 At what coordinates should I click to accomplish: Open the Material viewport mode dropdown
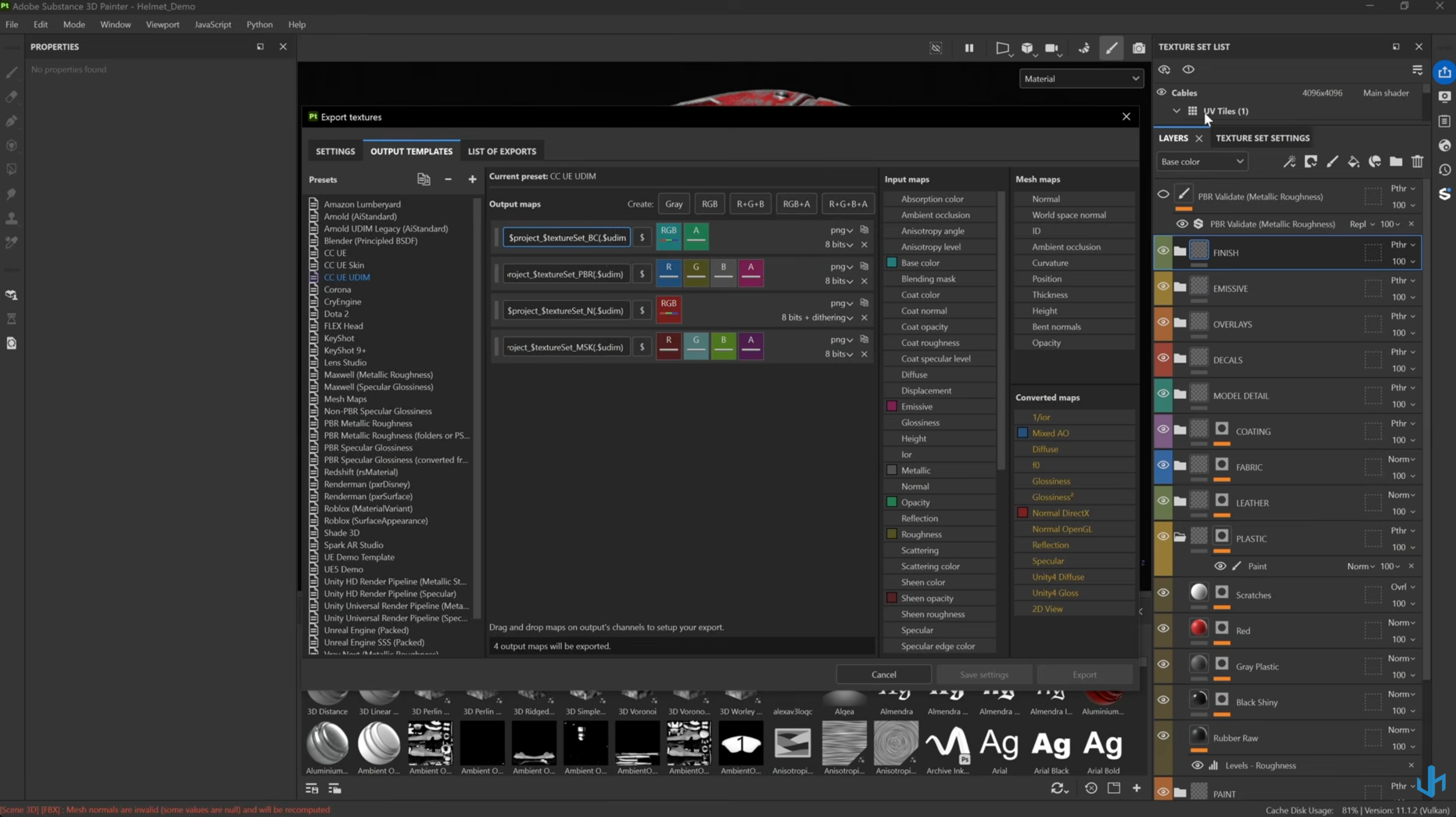pos(1081,78)
